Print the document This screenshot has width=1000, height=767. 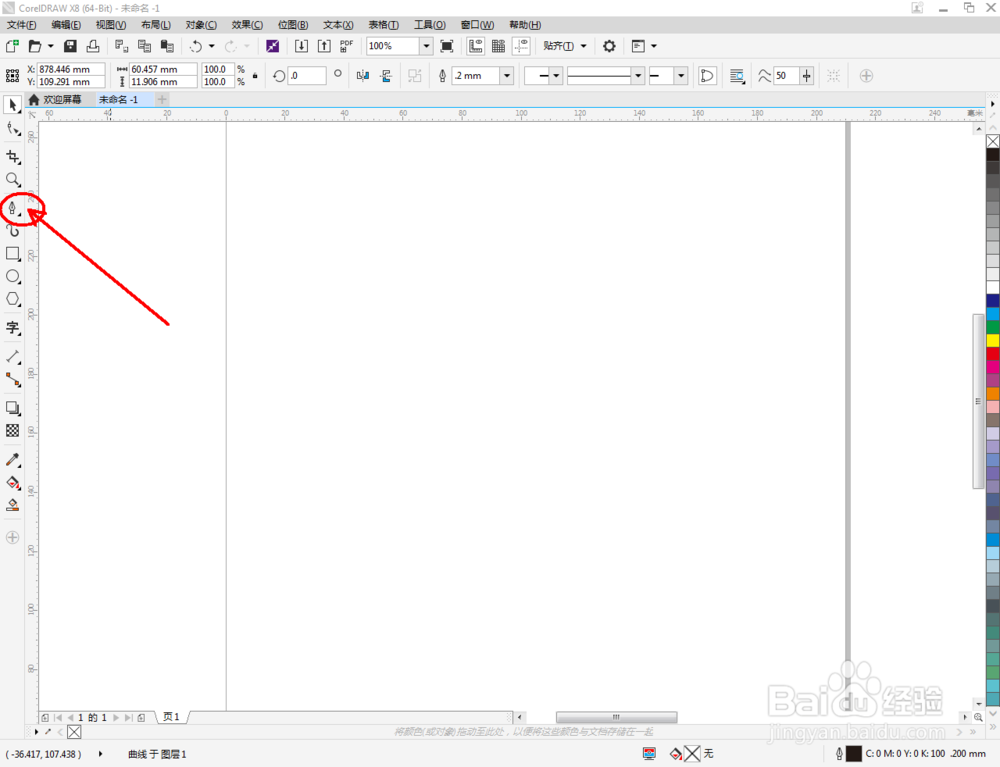(x=93, y=46)
